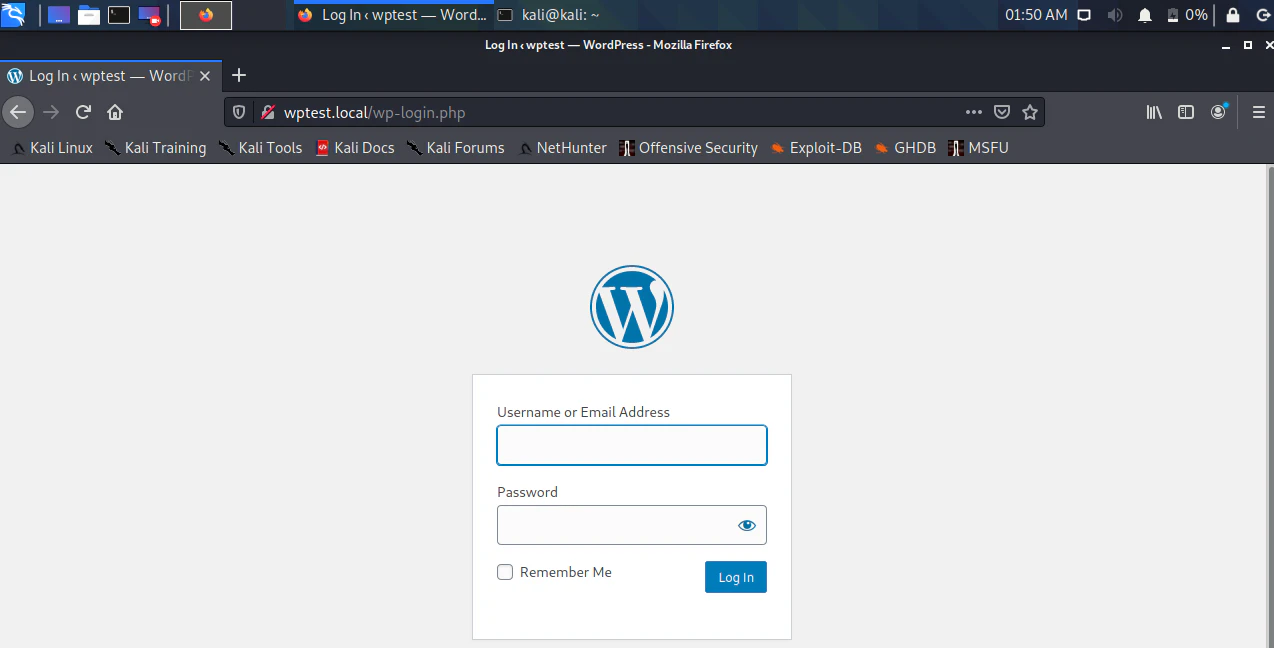The image size is (1274, 648).
Task: Toggle the sidebar view icon
Action: (x=1186, y=112)
